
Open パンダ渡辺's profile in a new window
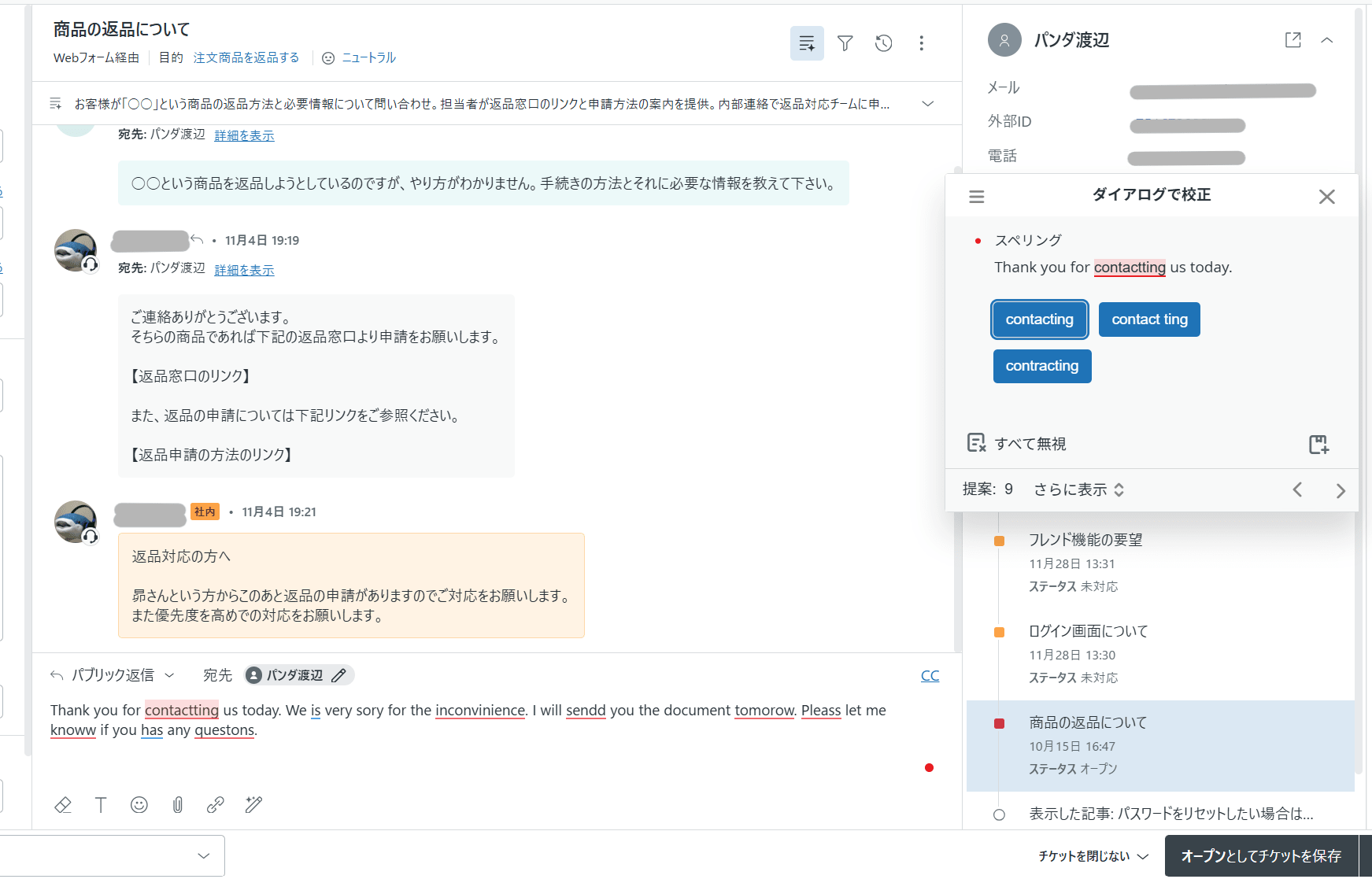click(1292, 39)
